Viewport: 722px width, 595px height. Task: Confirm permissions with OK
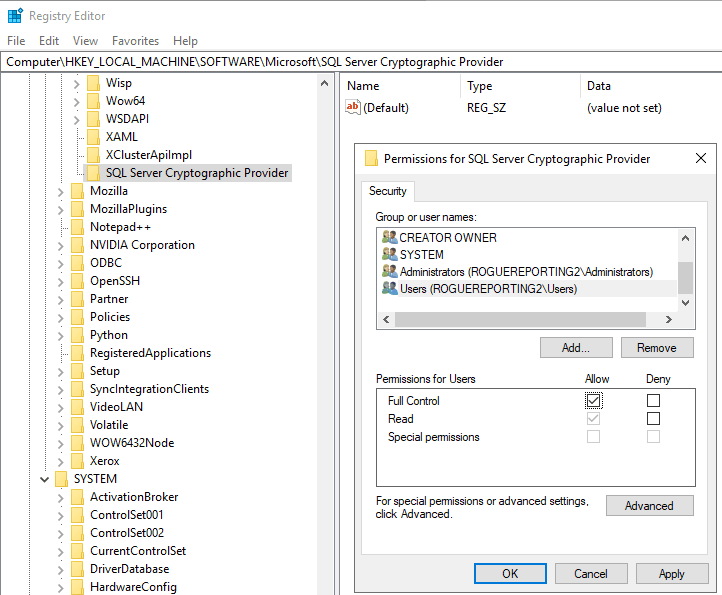[510, 573]
